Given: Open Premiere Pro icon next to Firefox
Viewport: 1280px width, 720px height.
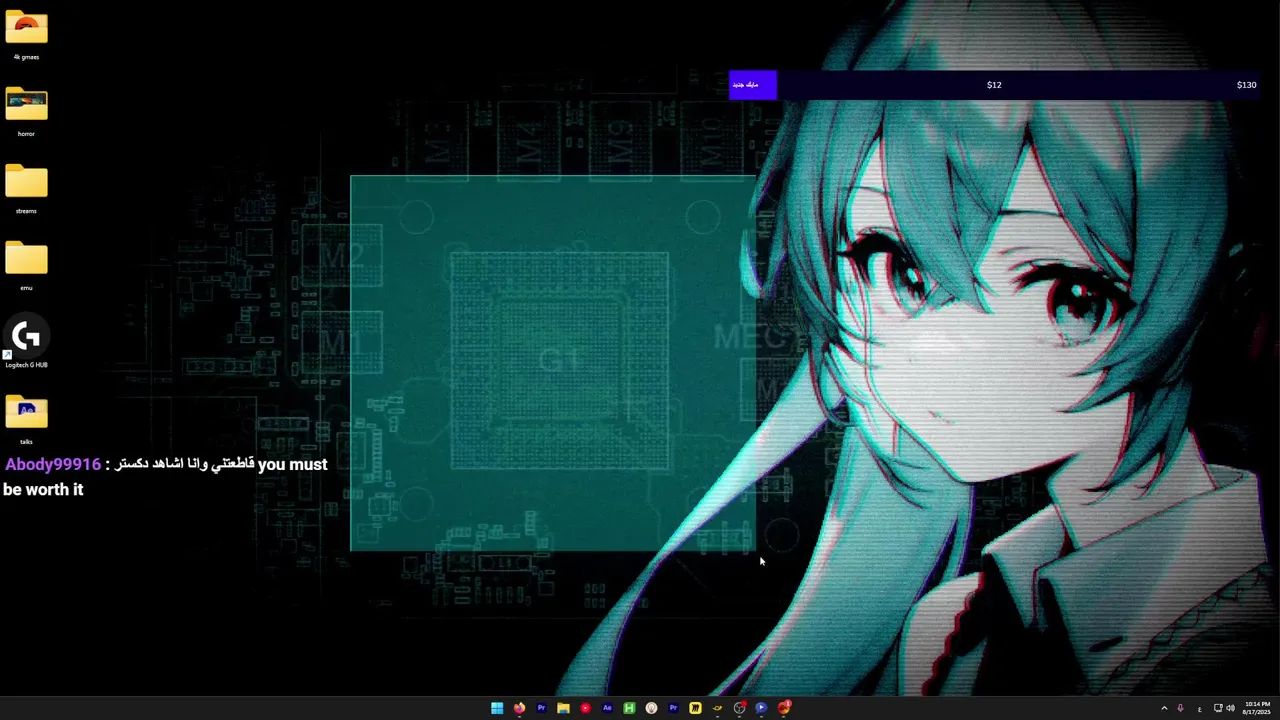Looking at the screenshot, I should (541, 708).
